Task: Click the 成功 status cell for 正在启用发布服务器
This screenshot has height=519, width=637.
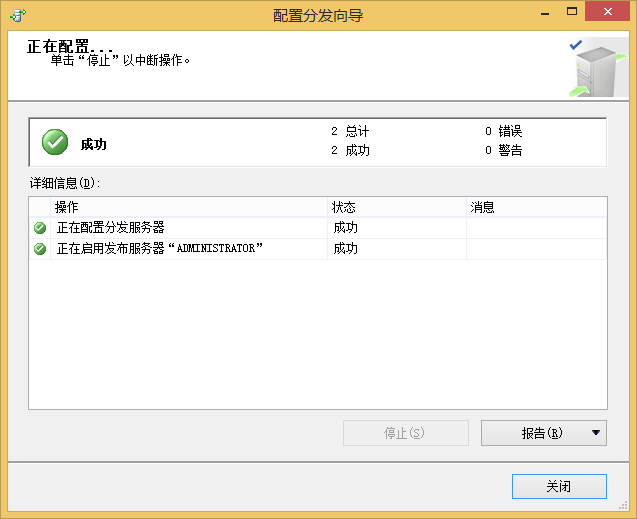Action: pos(396,249)
